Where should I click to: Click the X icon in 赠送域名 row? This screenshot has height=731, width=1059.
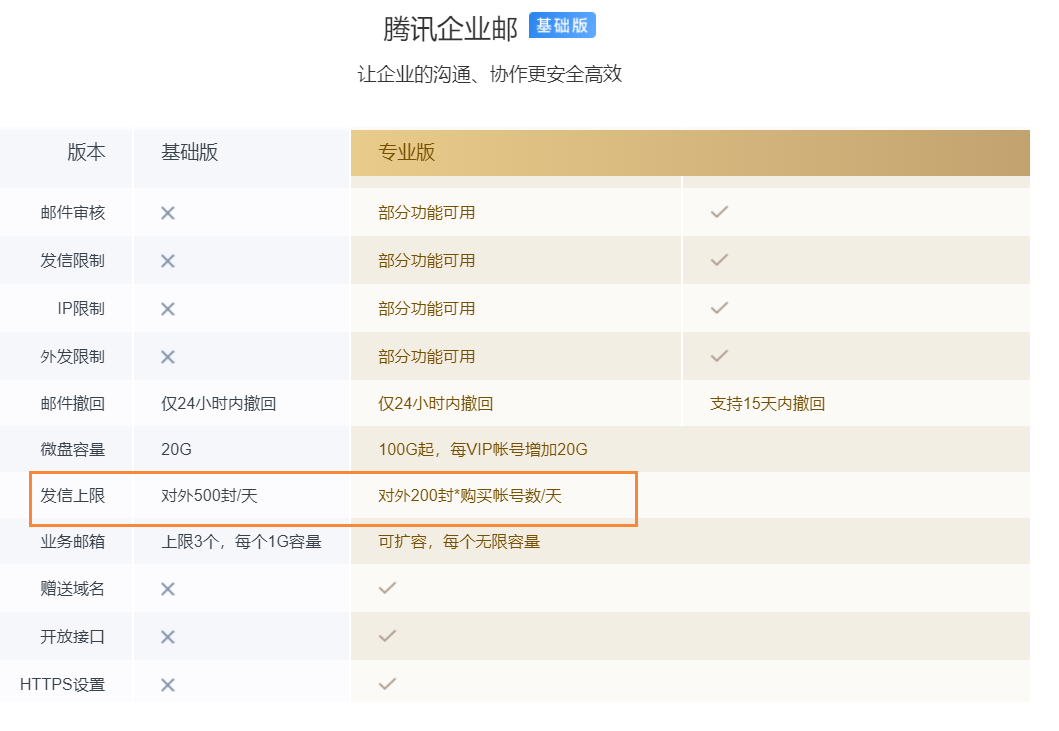(x=168, y=589)
